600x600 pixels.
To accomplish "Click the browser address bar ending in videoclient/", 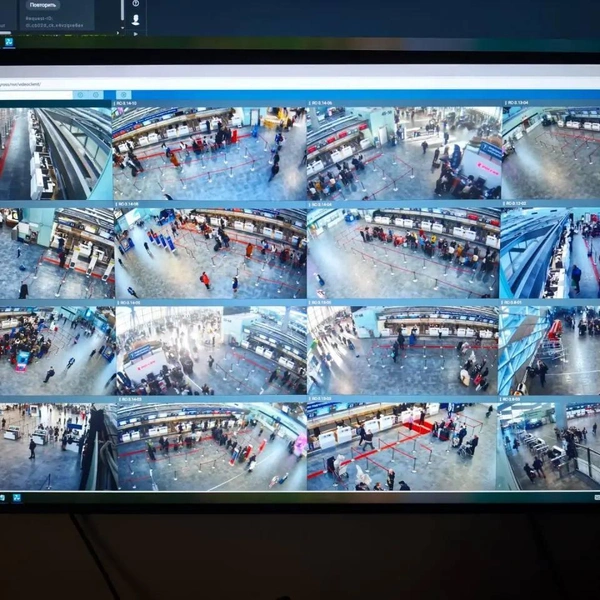I will (300, 84).
